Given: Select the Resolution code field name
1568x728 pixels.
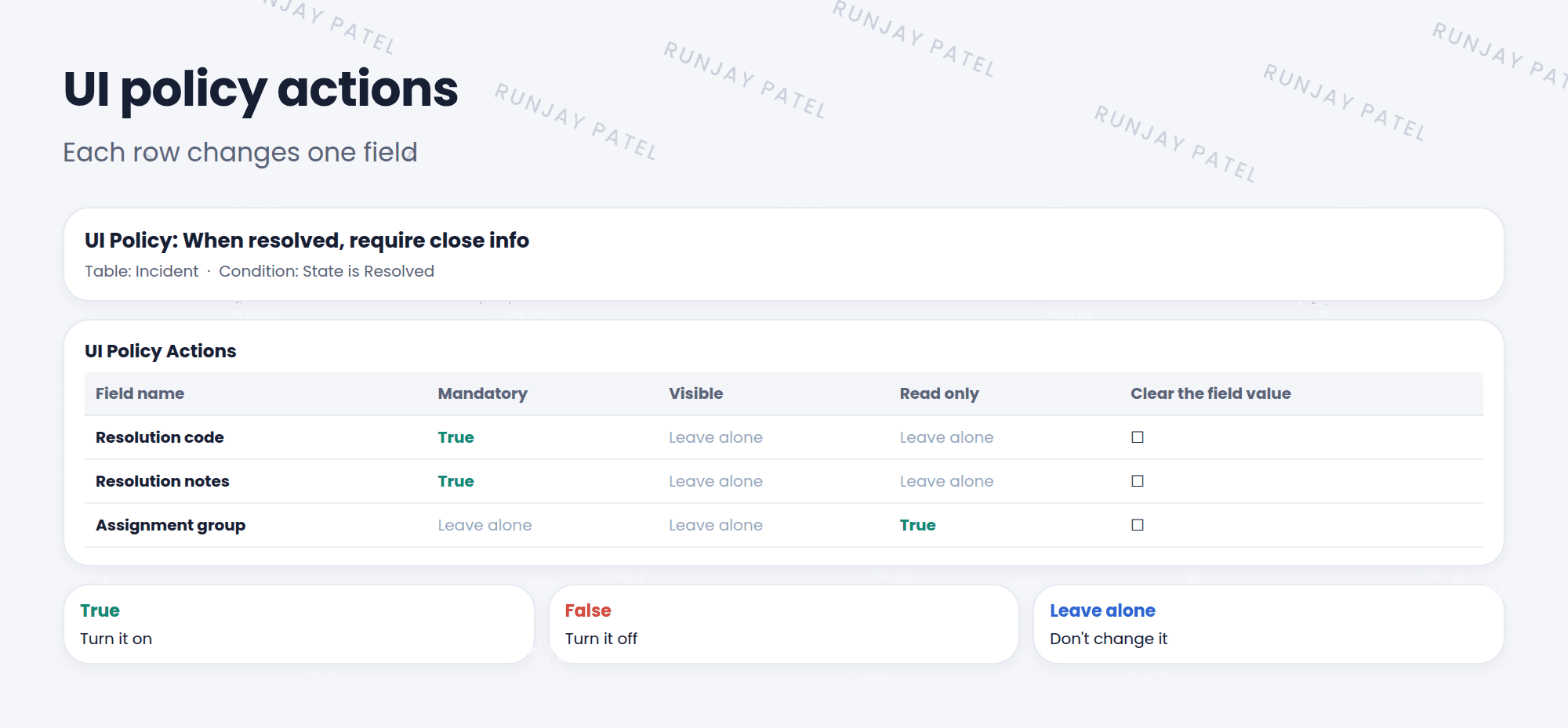Looking at the screenshot, I should point(160,437).
